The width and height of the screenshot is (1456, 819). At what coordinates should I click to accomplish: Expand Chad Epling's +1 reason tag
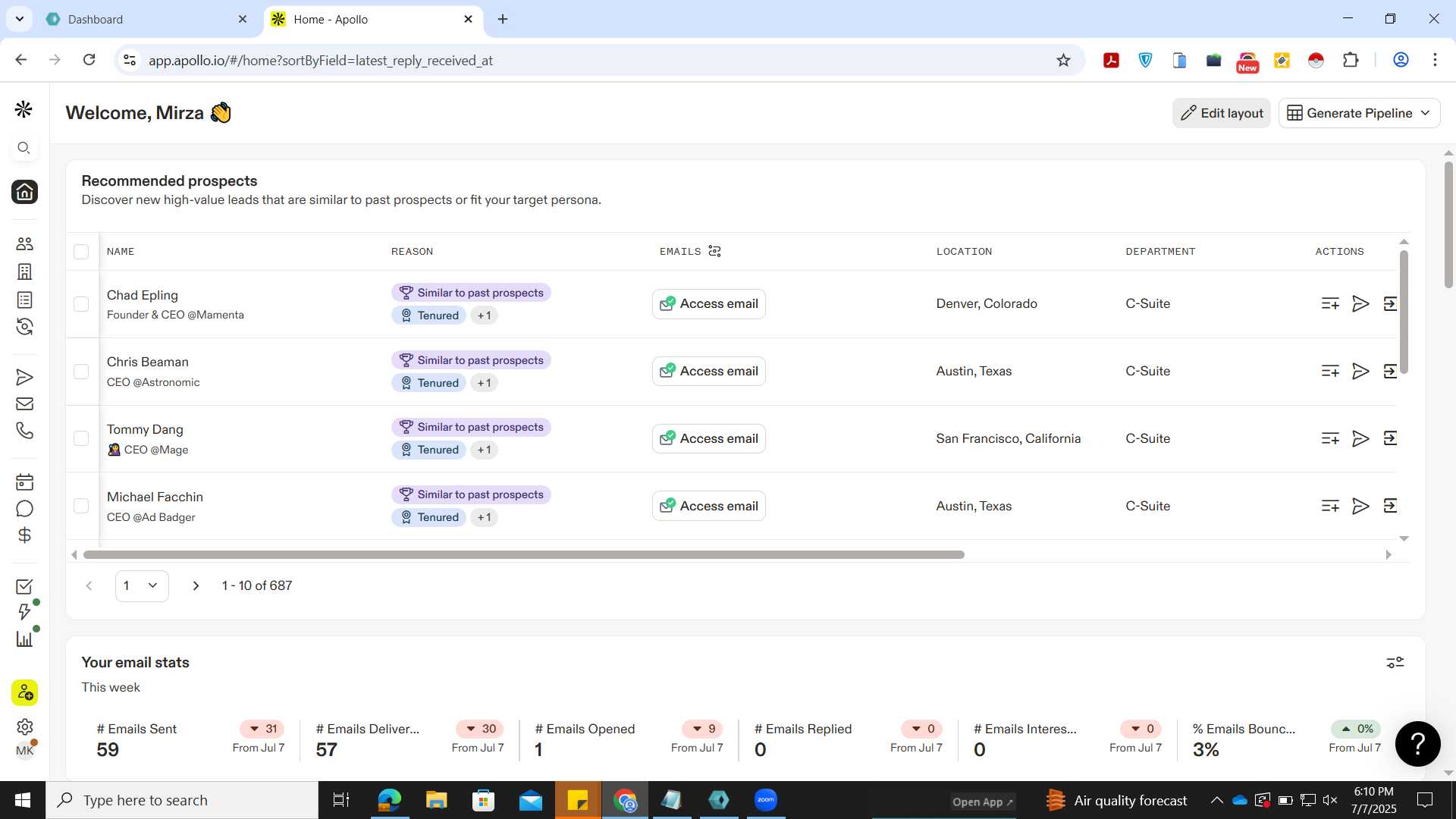pyautogui.click(x=484, y=315)
